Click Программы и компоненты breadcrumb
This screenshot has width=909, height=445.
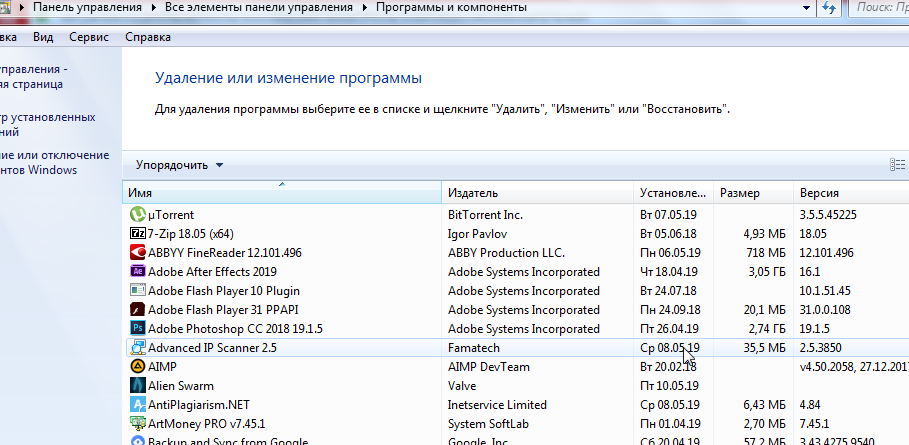point(452,8)
